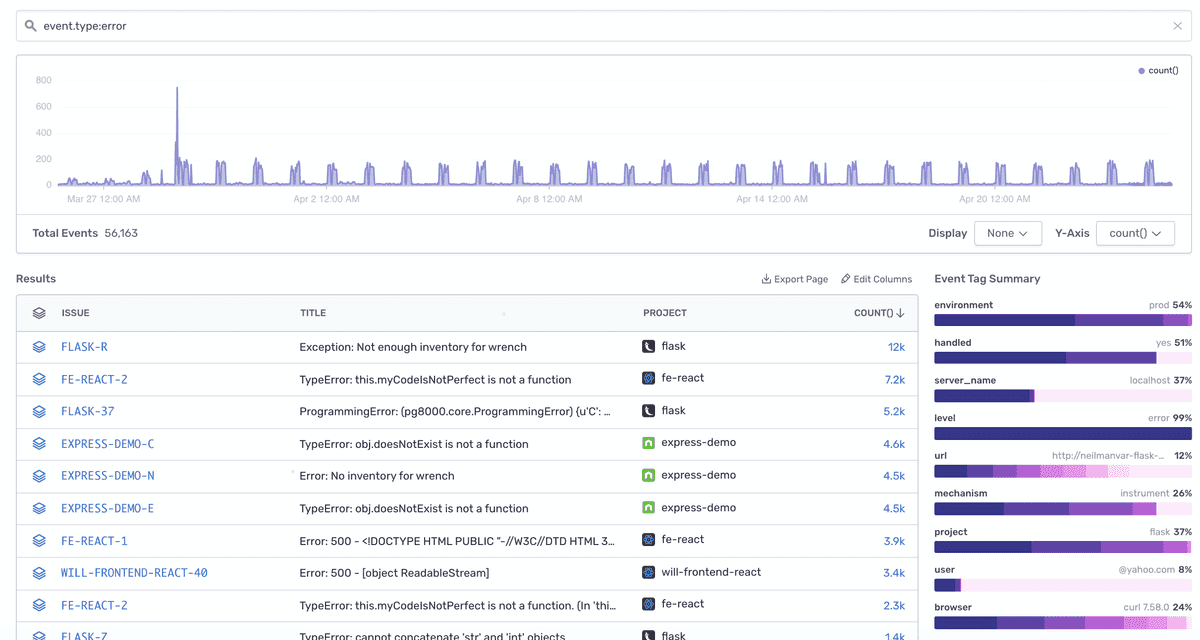Click the search magnifier icon
The width and height of the screenshot is (1200, 640).
pyautogui.click(x=31, y=26)
